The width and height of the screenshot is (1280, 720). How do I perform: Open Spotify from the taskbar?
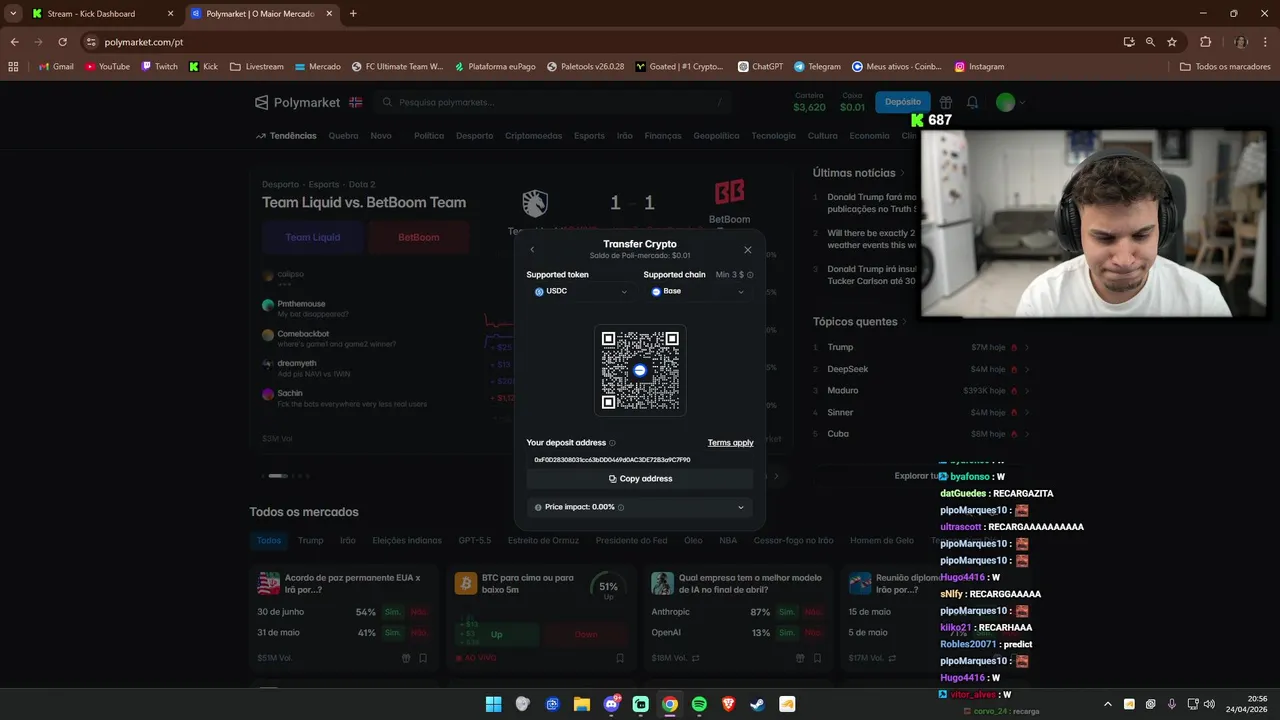click(x=699, y=704)
